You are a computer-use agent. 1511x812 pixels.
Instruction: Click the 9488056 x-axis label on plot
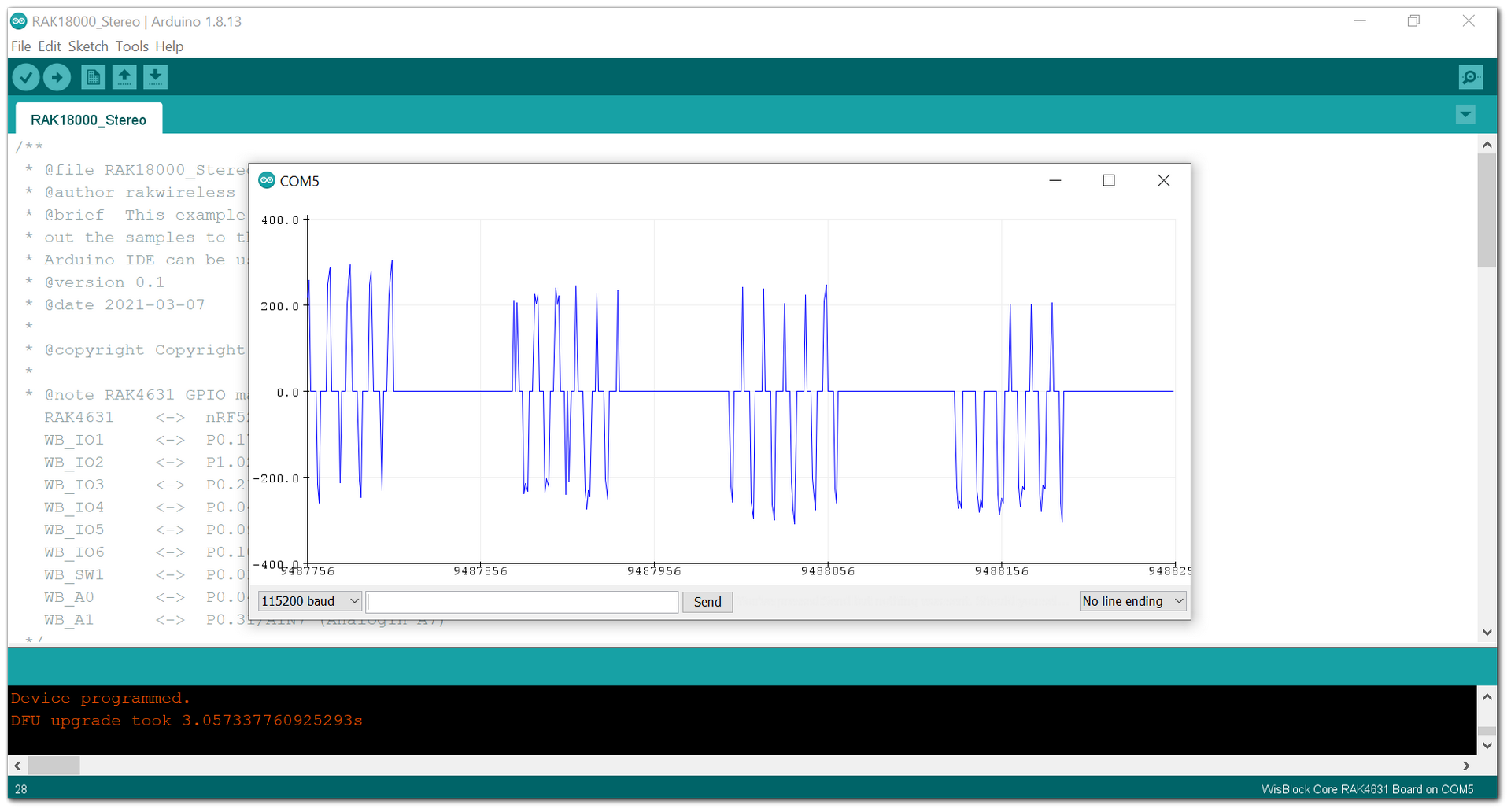pos(827,571)
